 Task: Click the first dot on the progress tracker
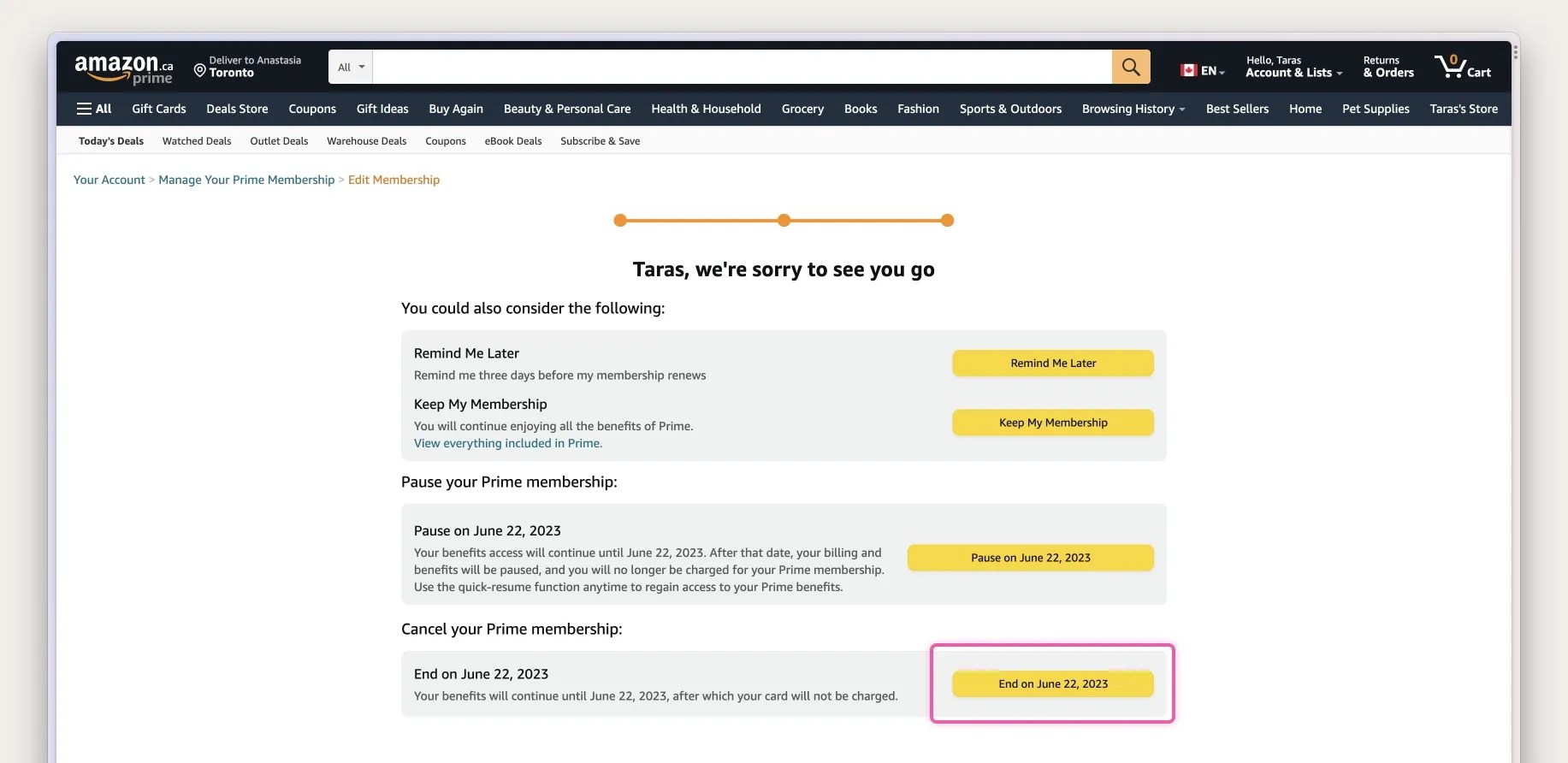click(x=620, y=220)
